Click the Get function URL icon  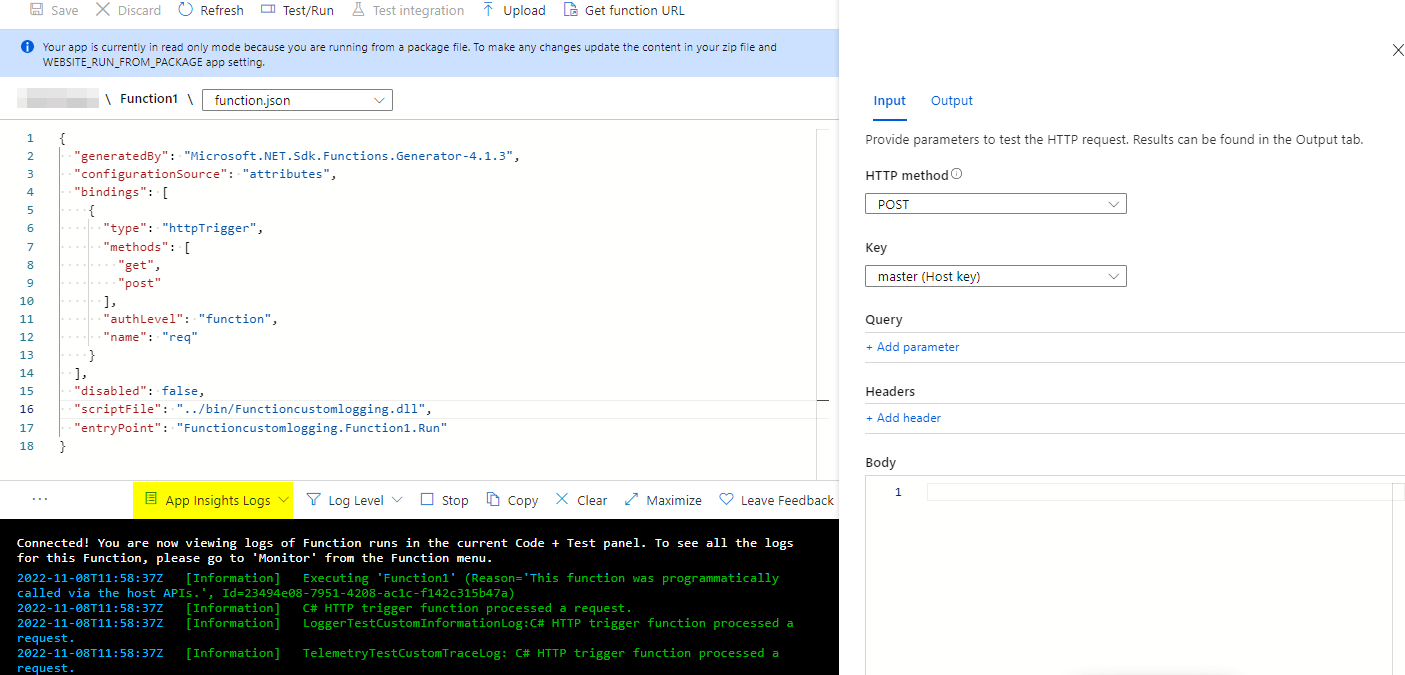(570, 10)
